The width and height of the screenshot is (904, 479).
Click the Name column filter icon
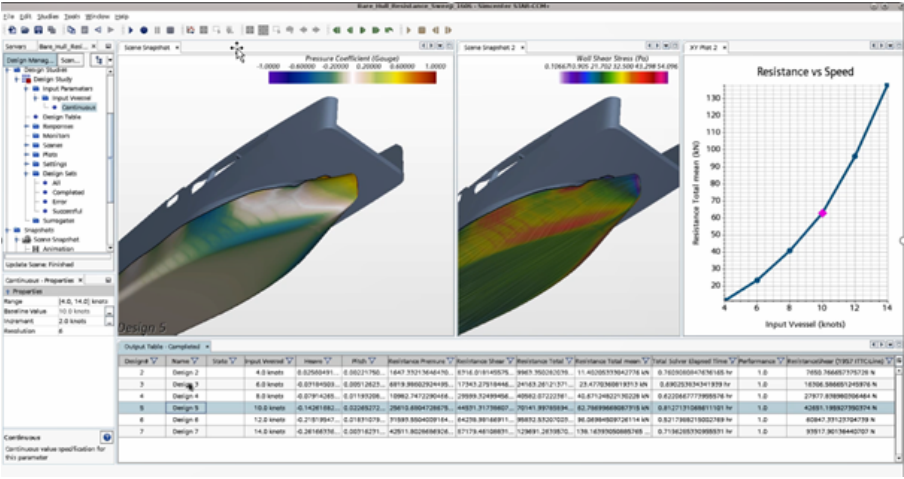coord(195,361)
